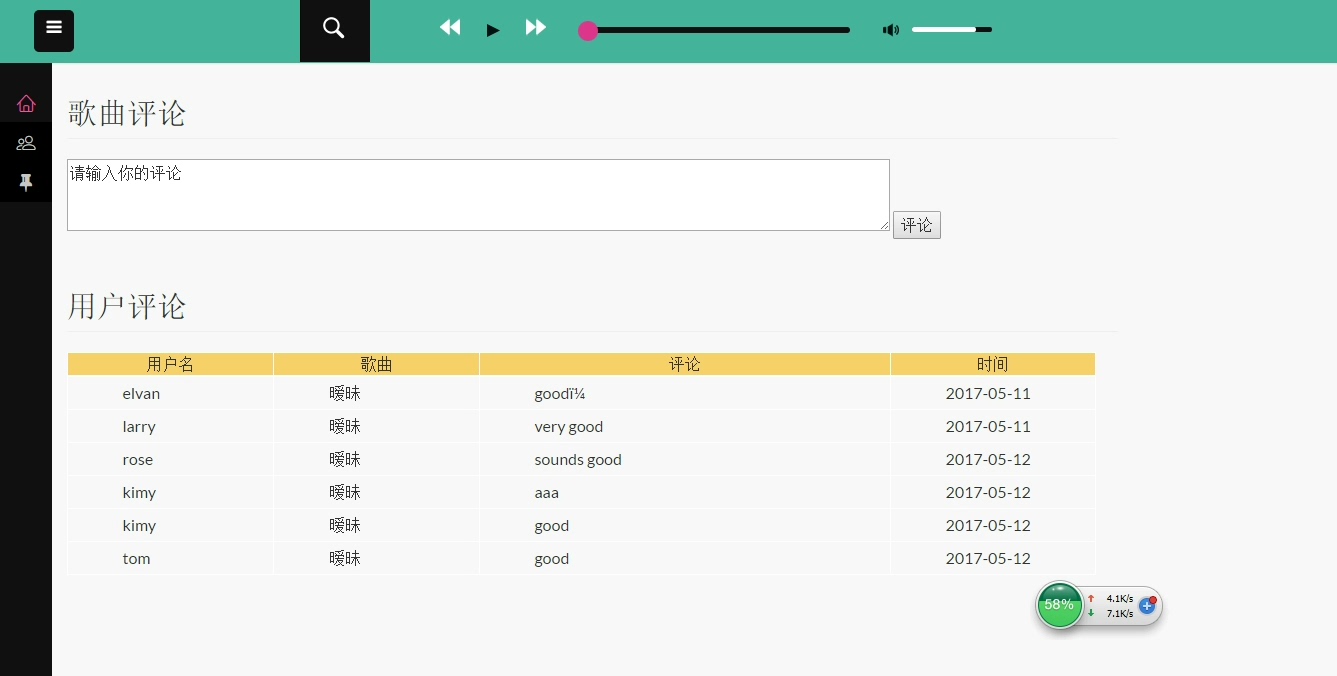Open the users sidebar icon
Viewport: 1337px width, 676px height.
[x=26, y=143]
